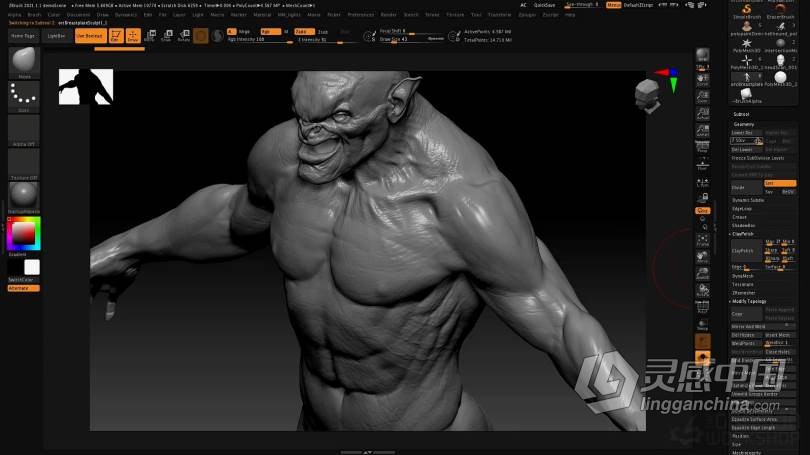Click the Del Lower button
The height and width of the screenshot is (455, 810).
(746, 150)
